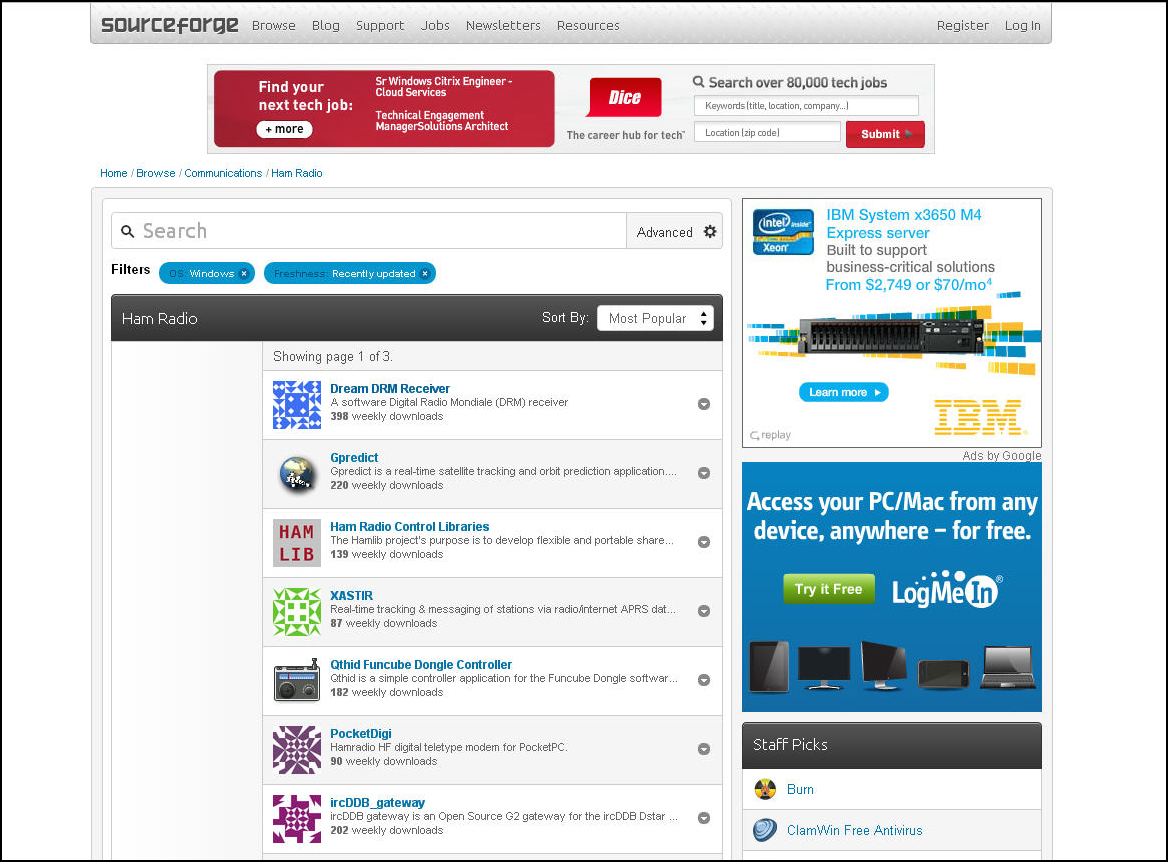Expand details arrow for ircDDB_gateway
The image size is (1168, 862).
point(704,818)
